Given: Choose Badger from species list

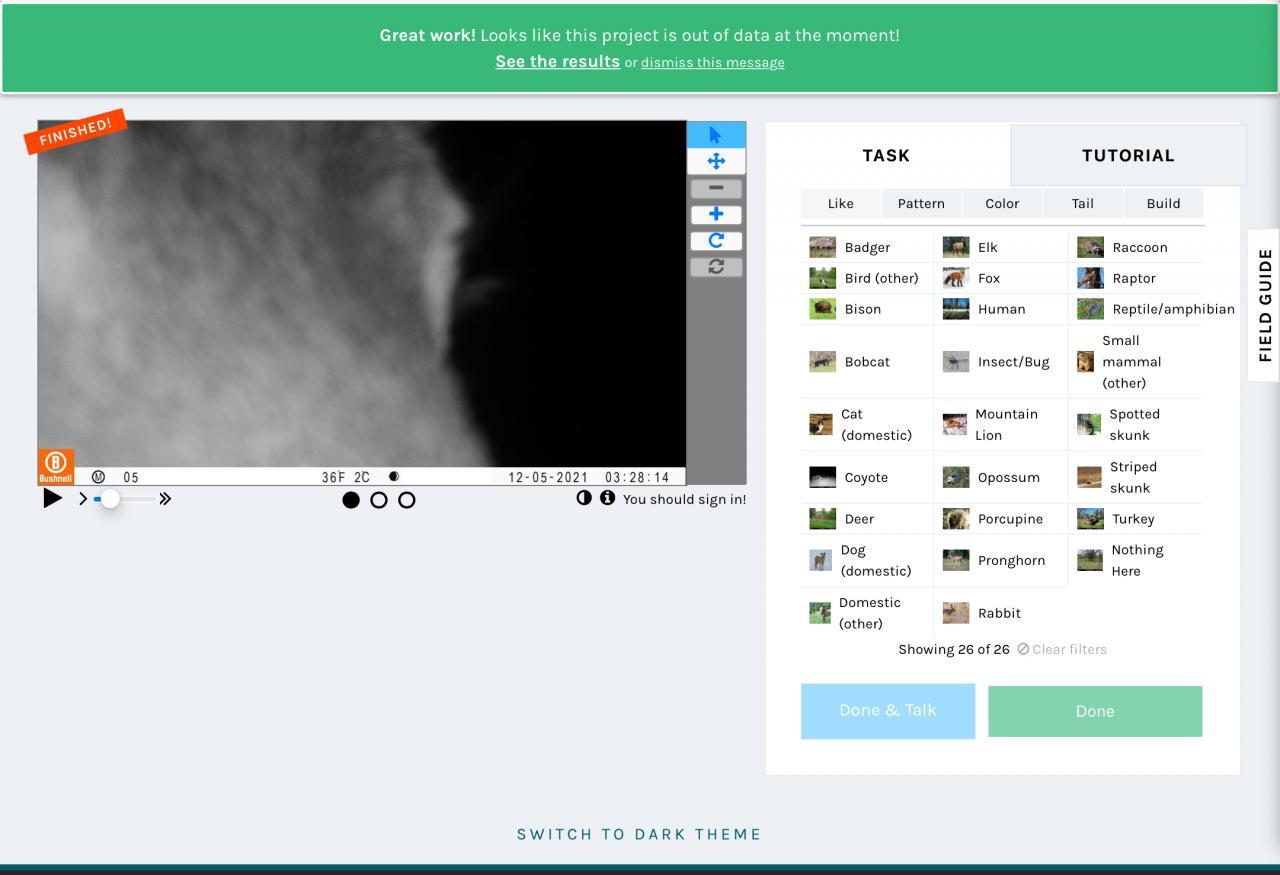Looking at the screenshot, I should coord(867,247).
